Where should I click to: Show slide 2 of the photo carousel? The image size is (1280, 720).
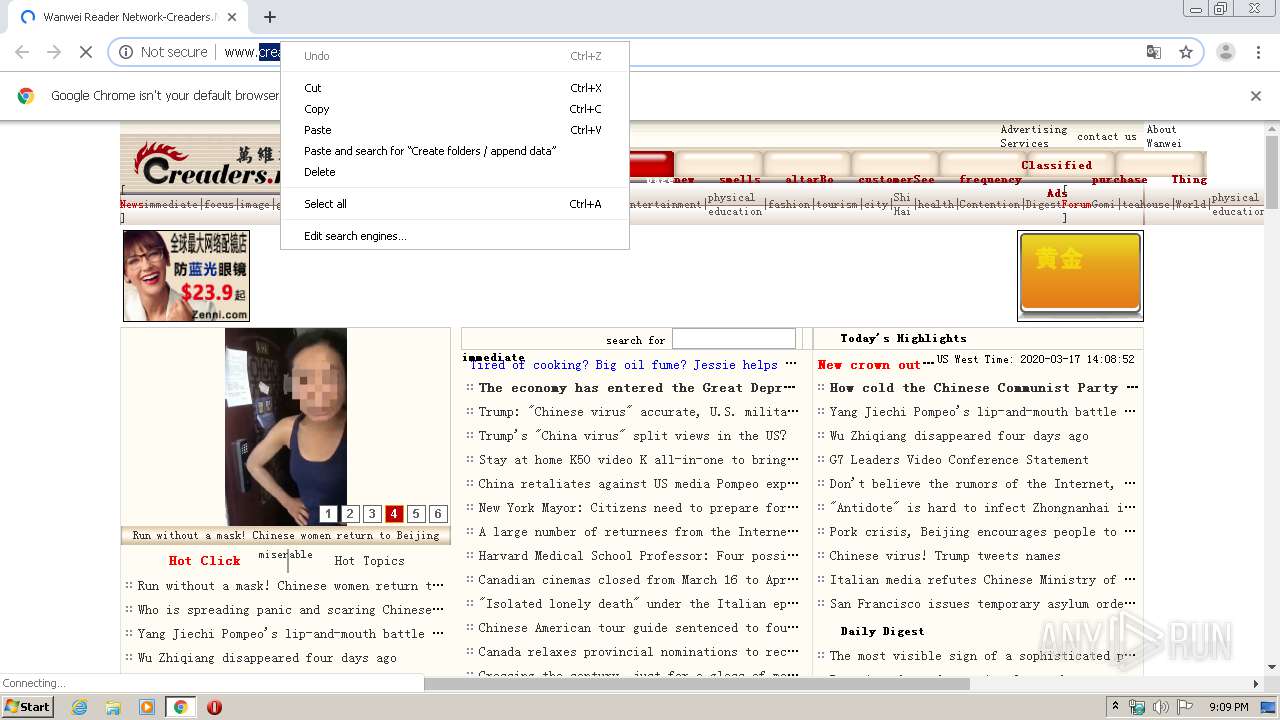[x=350, y=514]
